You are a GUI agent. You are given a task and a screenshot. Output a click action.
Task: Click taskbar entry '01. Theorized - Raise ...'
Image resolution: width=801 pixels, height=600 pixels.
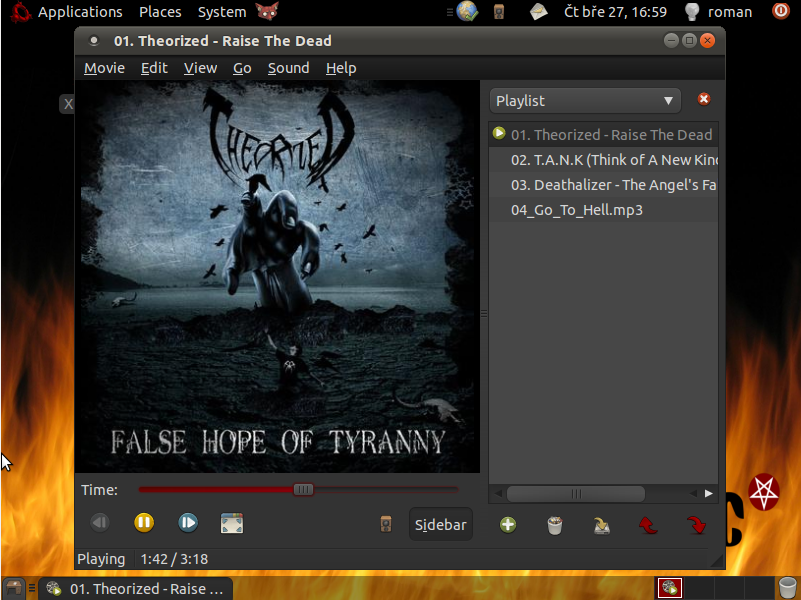point(136,589)
